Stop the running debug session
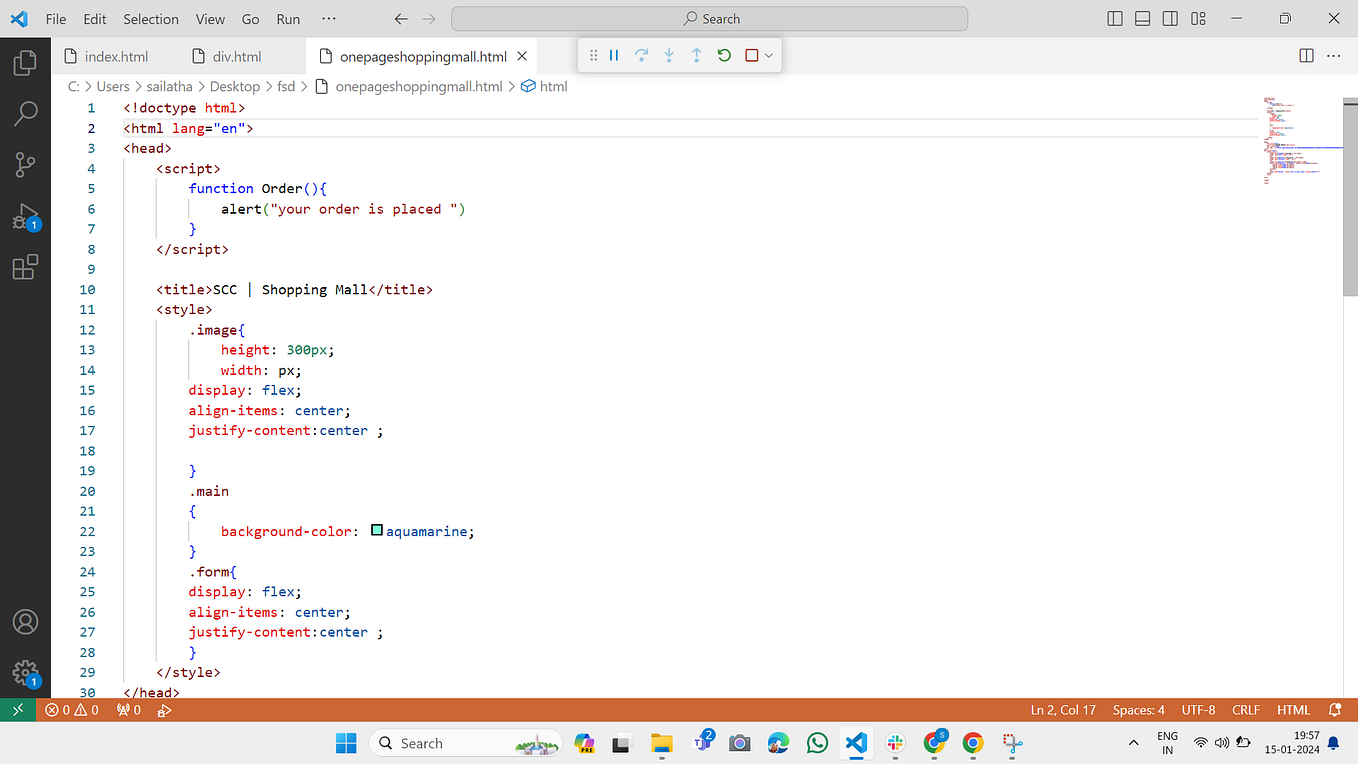1358x764 pixels. point(751,55)
